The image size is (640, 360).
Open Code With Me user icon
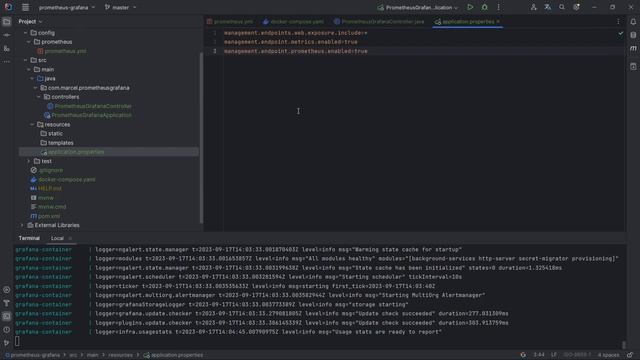pos(533,7)
